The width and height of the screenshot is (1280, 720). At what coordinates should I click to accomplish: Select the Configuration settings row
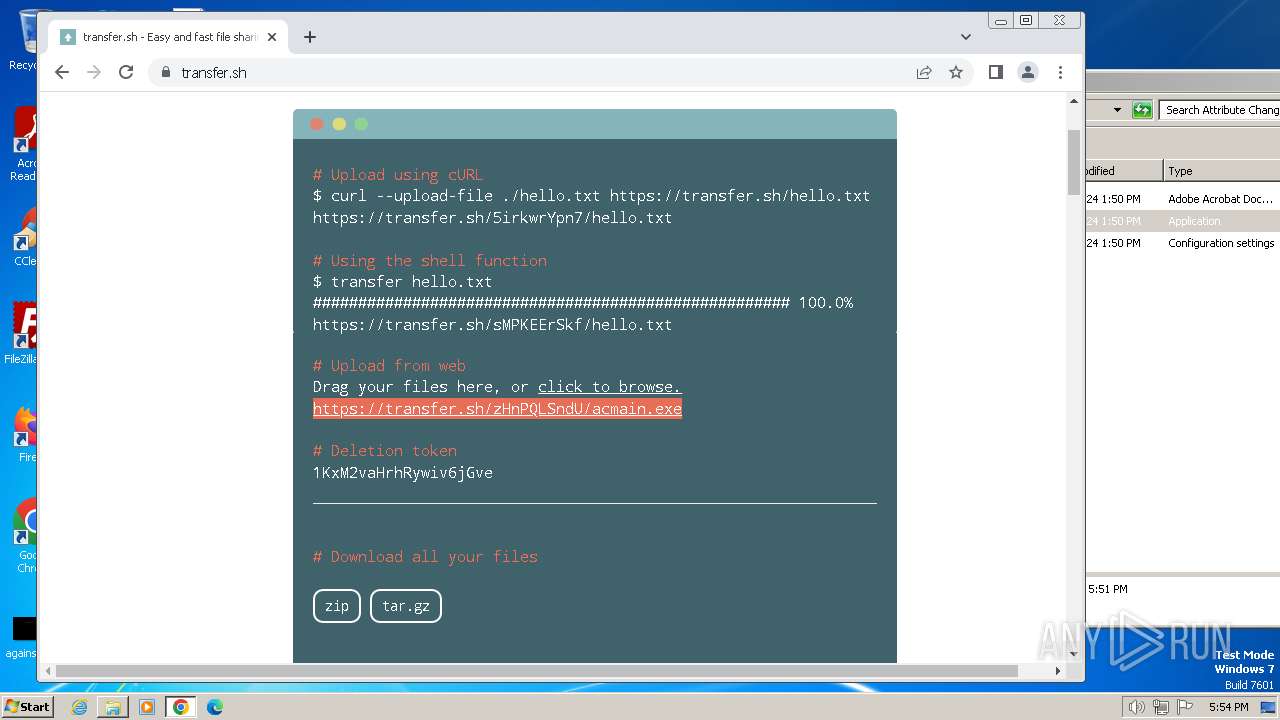[x=1183, y=243]
